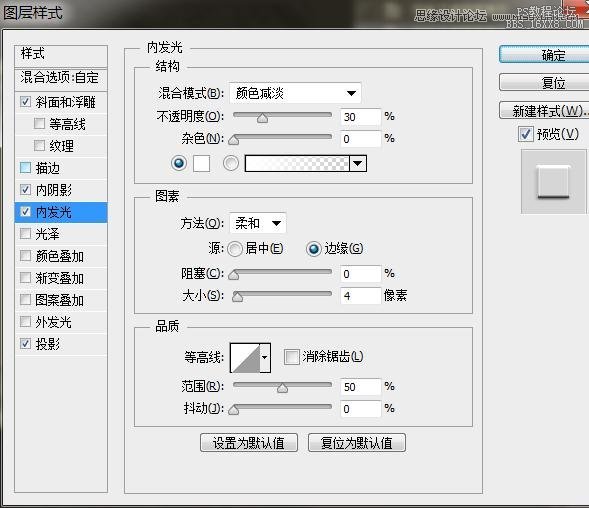This screenshot has height=508, width=589.
Task: Open the gradient bar editor
Action: (x=297, y=163)
